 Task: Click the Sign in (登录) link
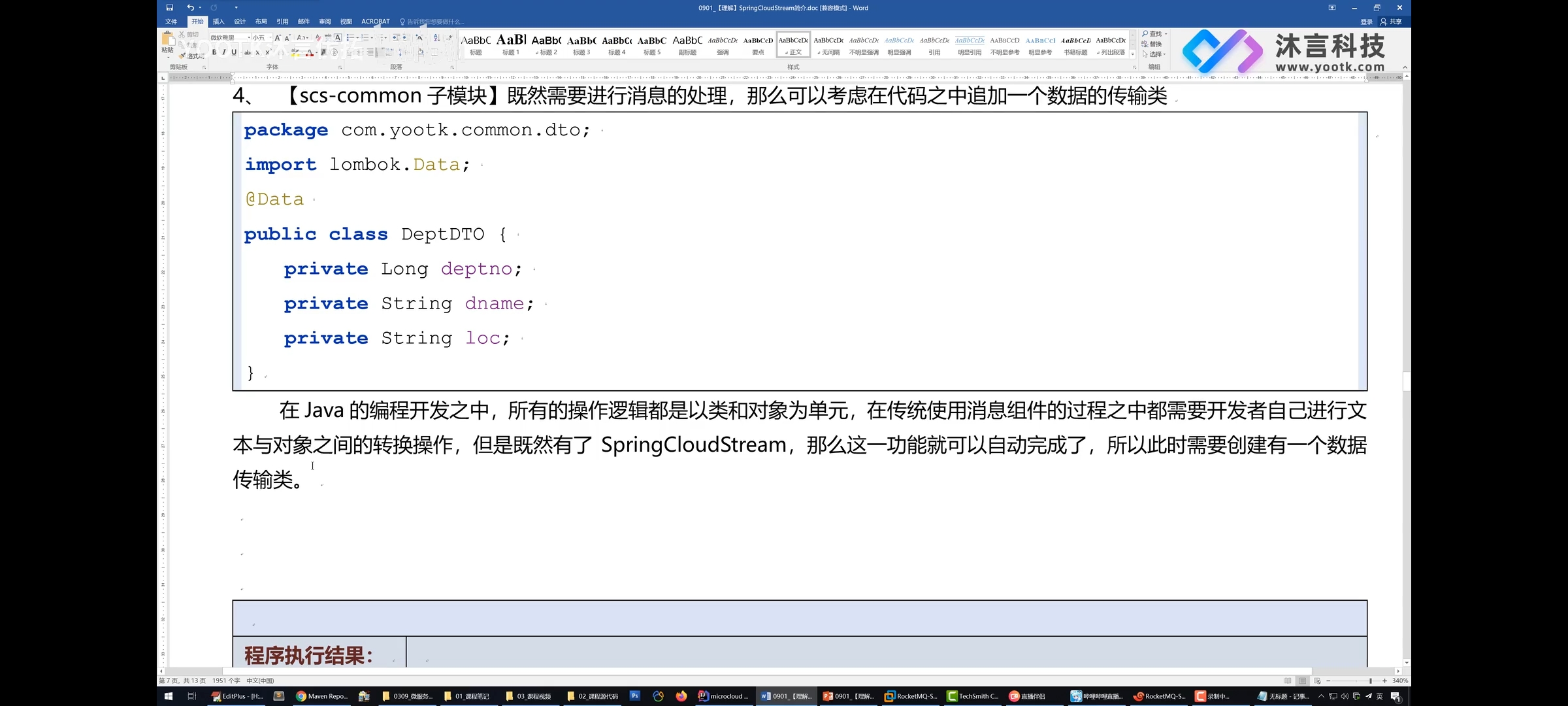click(1366, 22)
